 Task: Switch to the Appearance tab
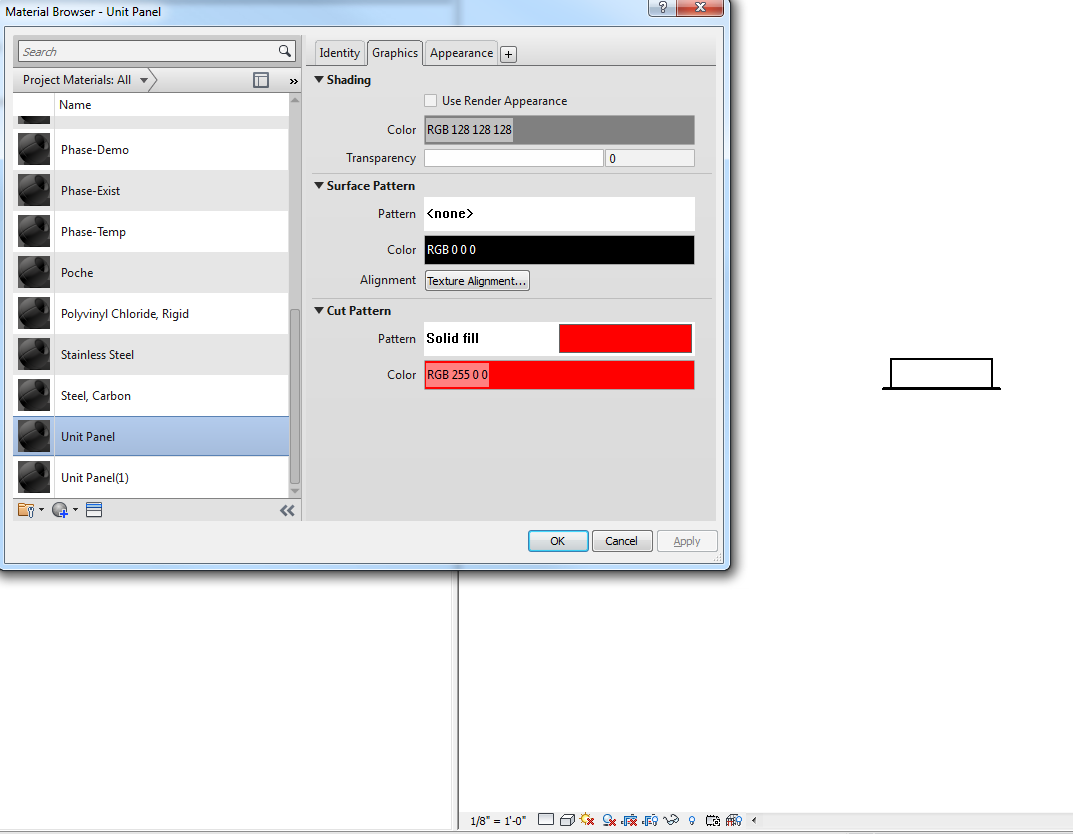point(461,53)
